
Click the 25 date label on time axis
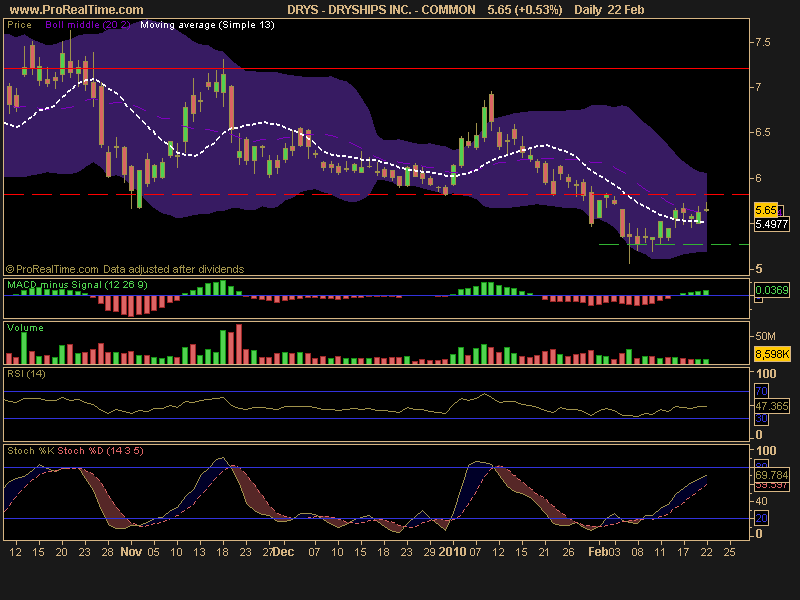(x=730, y=552)
